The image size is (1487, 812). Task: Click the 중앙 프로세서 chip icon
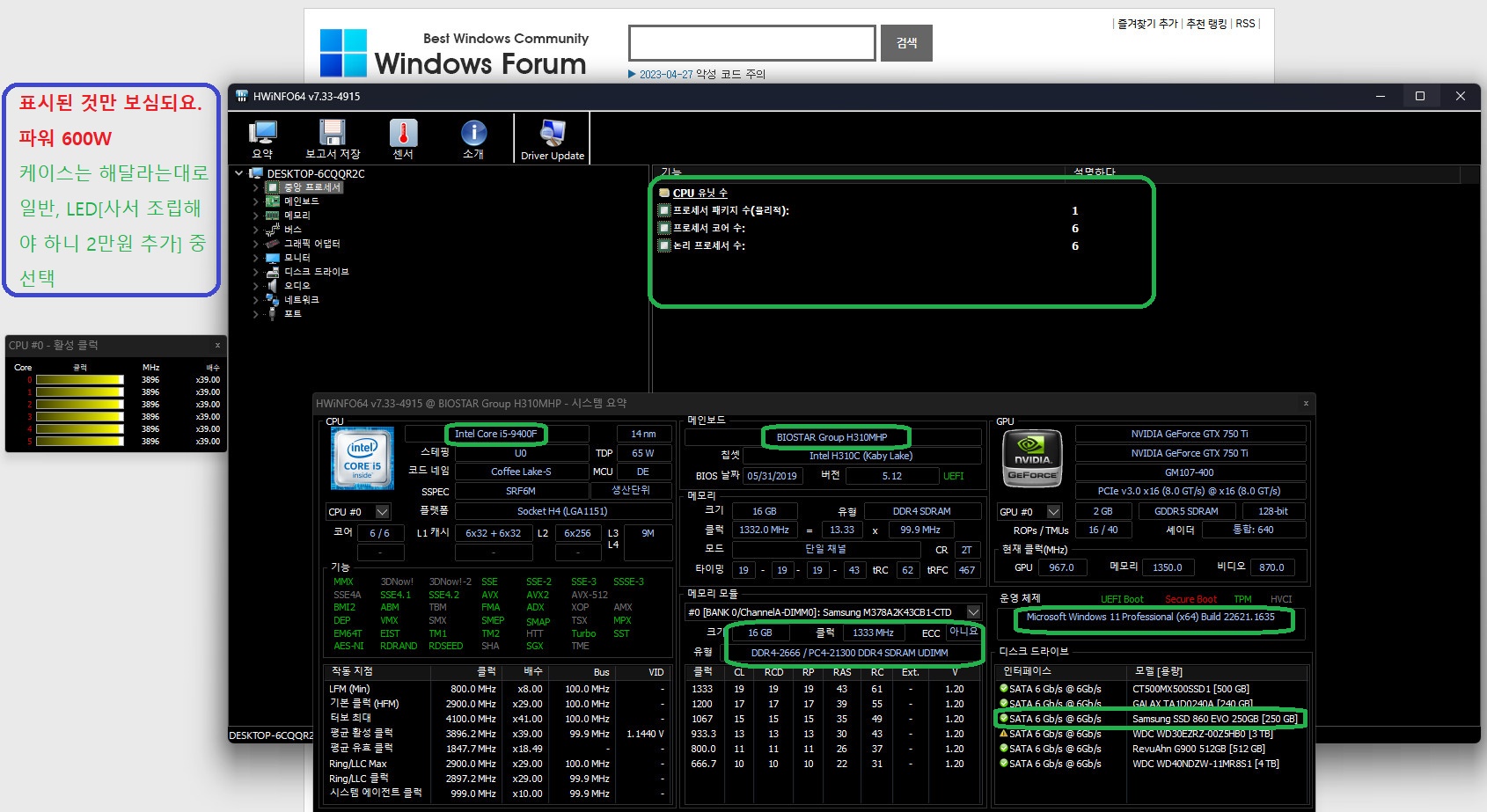click(273, 187)
